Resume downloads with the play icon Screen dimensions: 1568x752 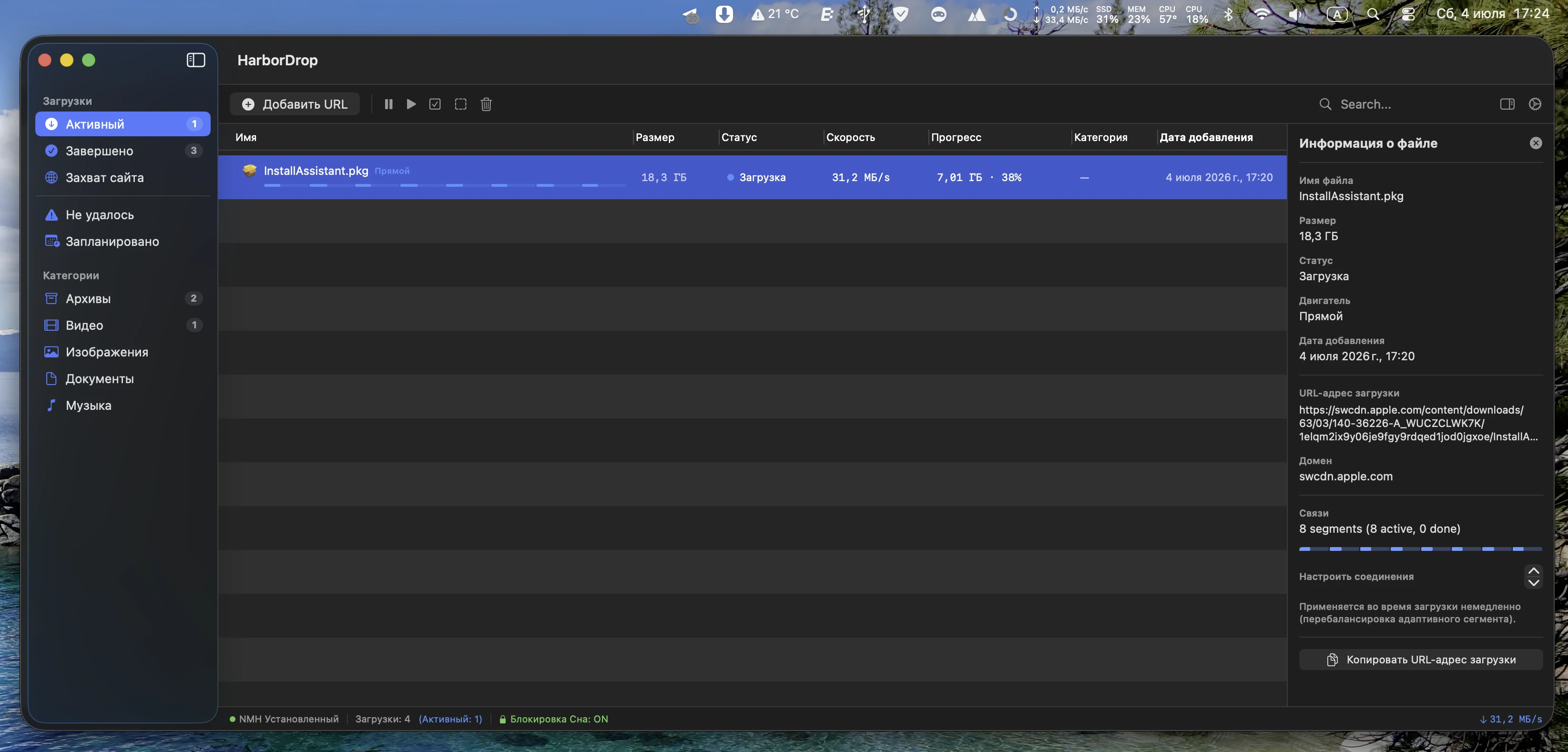pyautogui.click(x=411, y=104)
